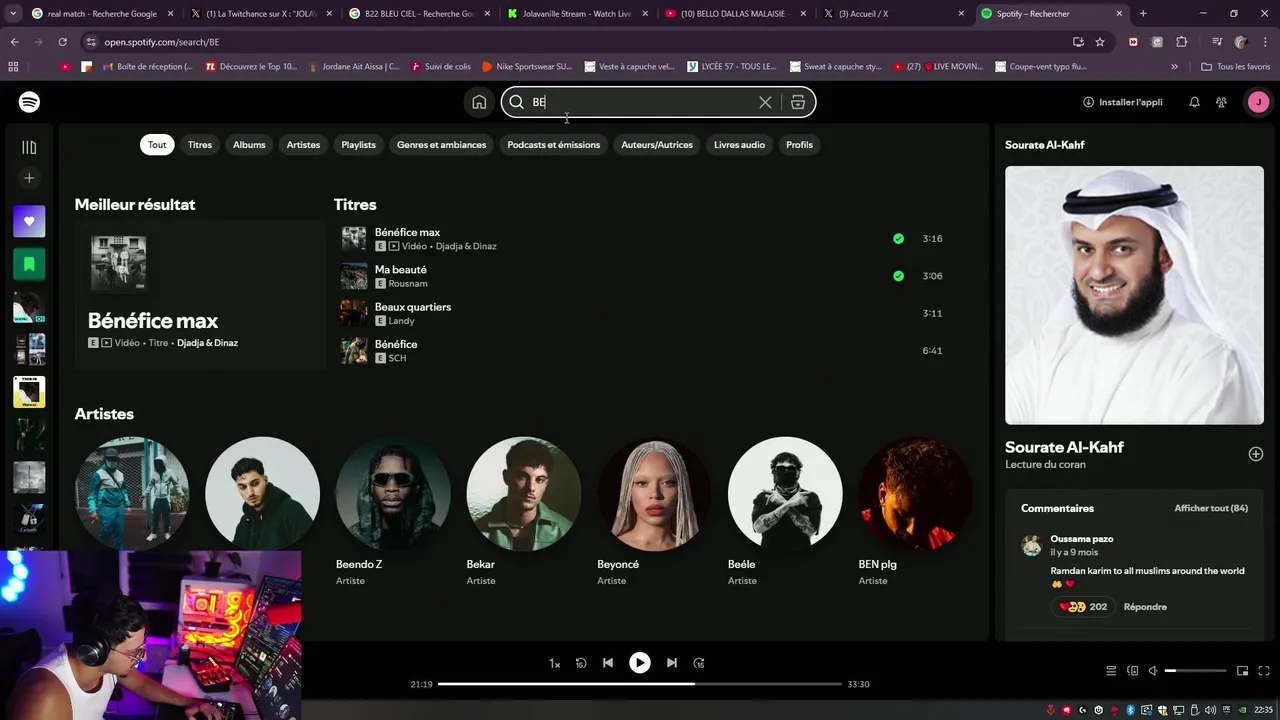Click the Installer l'appli link
The image size is (1280, 720).
(1122, 102)
